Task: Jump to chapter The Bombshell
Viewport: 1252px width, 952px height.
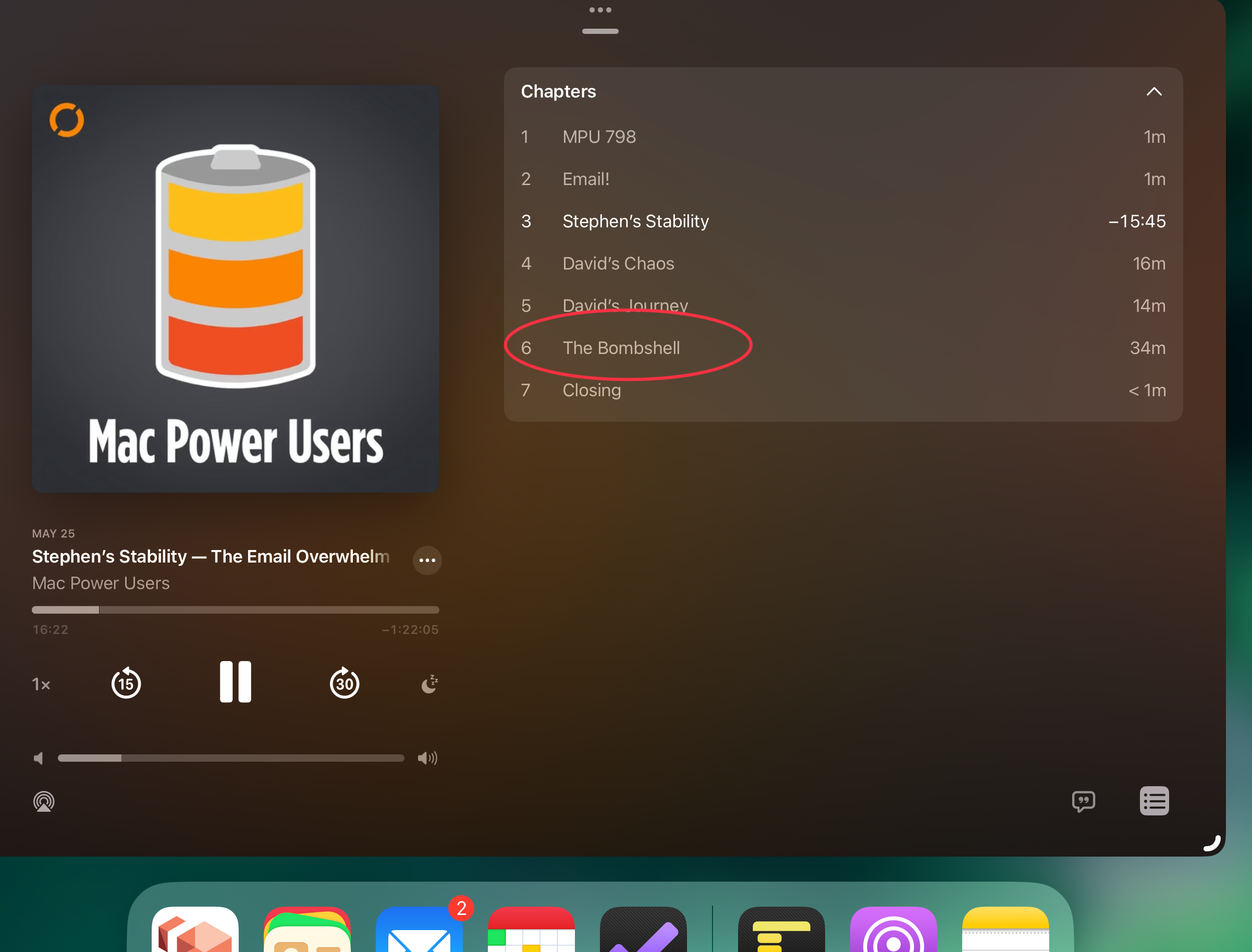Action: tap(843, 348)
